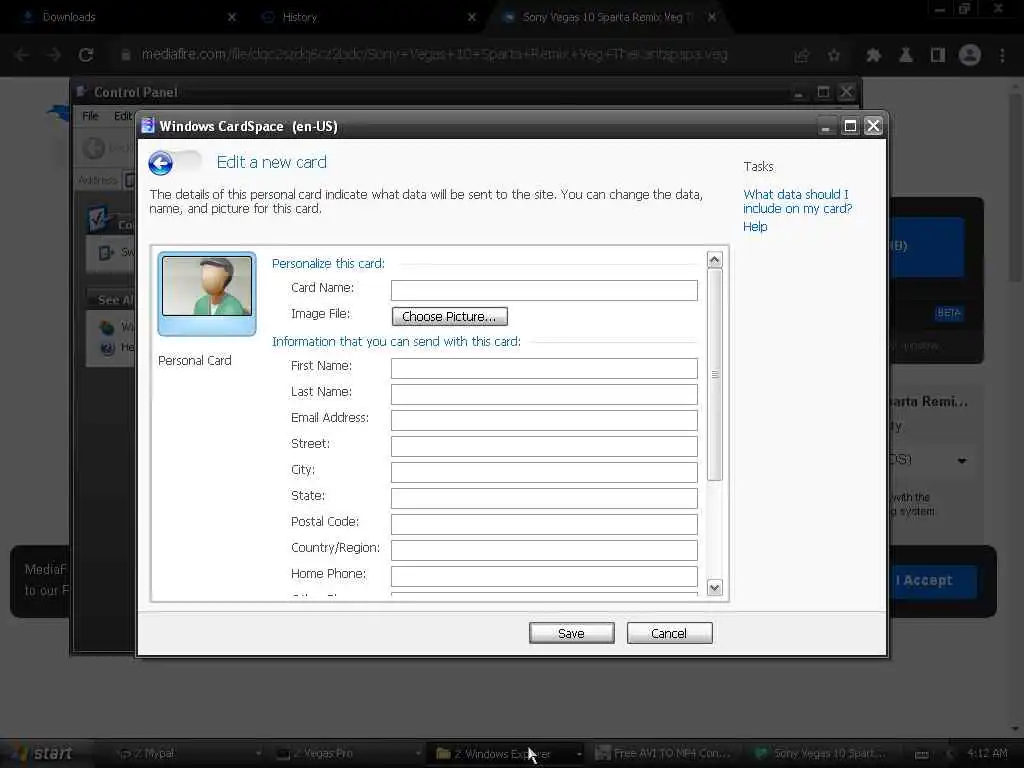The image size is (1024, 768).
Task: Click the Personal Card picture thumbnail
Action: coord(207,294)
